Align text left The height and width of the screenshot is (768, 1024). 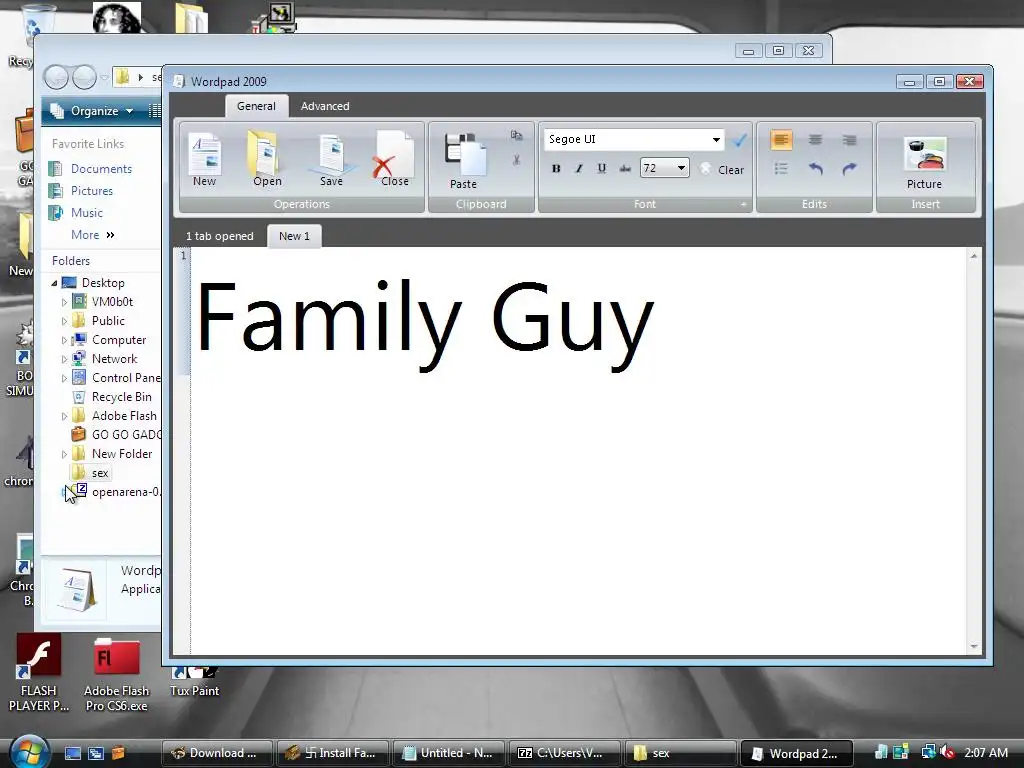781,140
